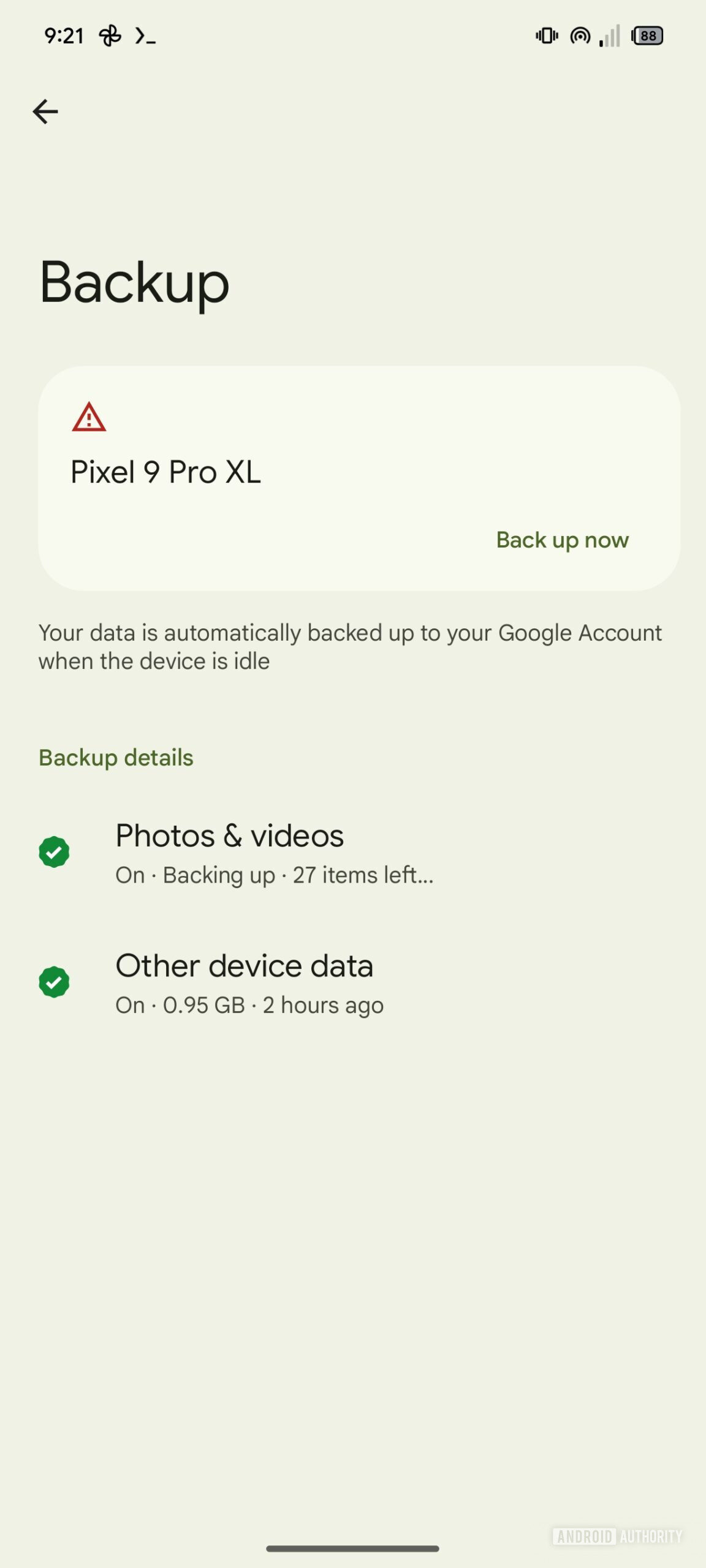
Task: Tap the hotspot status icon
Action: click(x=580, y=36)
